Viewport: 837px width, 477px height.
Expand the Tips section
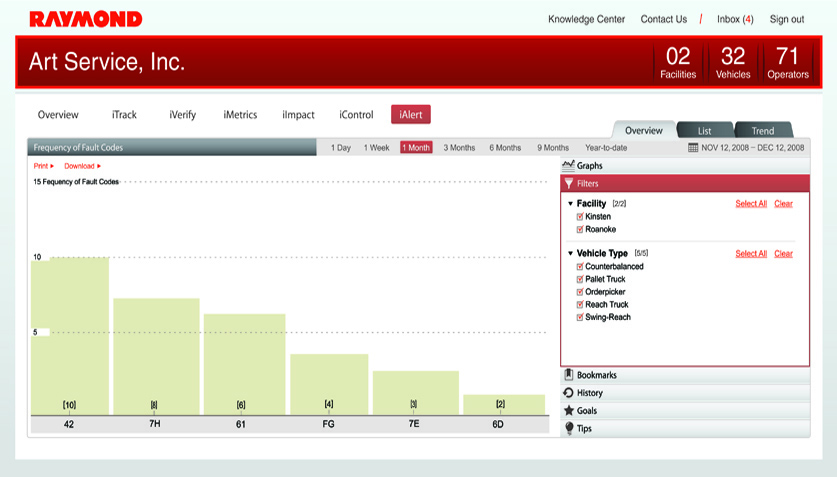(685, 428)
